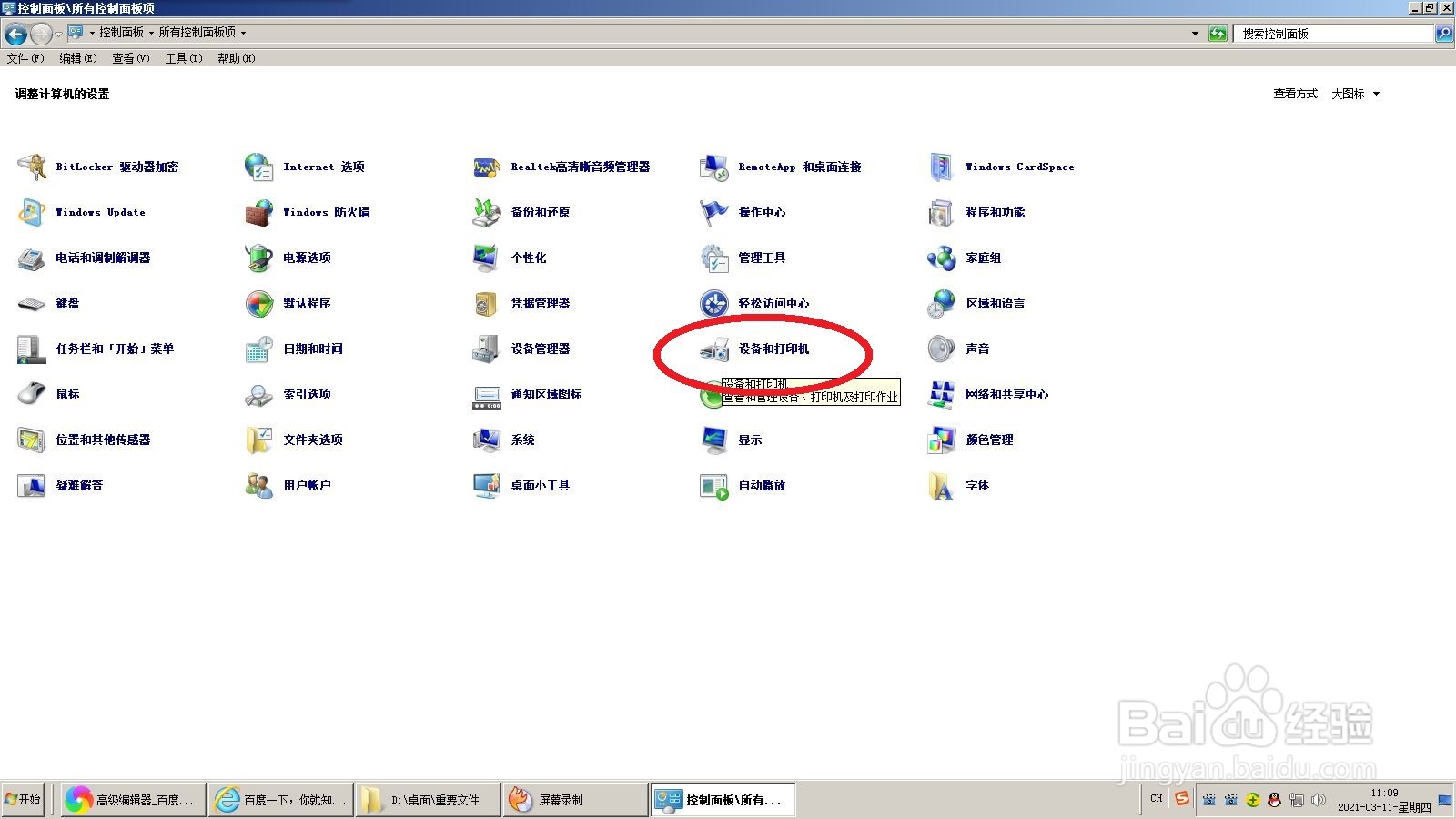
Task: Switch to D:\桌面\重要文件 taskbar folder
Action: point(428,800)
